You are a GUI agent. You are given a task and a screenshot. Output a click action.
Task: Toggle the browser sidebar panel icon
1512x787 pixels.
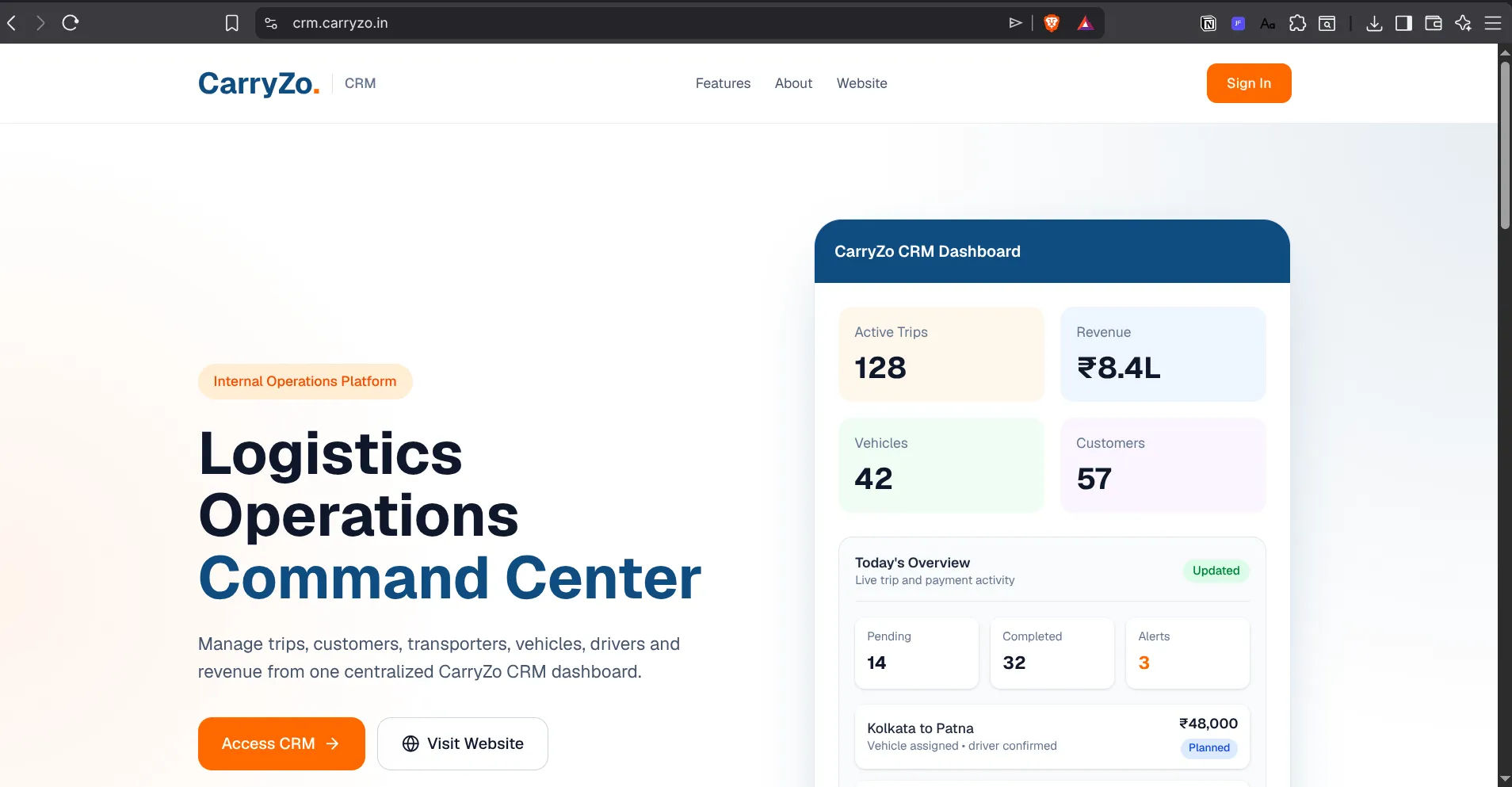click(x=1403, y=23)
